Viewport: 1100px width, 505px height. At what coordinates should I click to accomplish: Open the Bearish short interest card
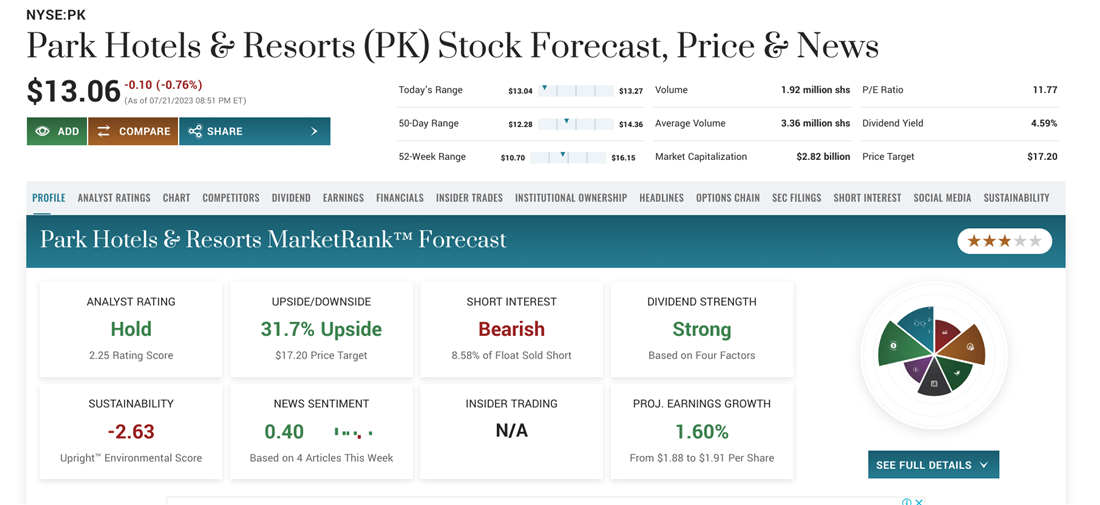click(x=511, y=329)
